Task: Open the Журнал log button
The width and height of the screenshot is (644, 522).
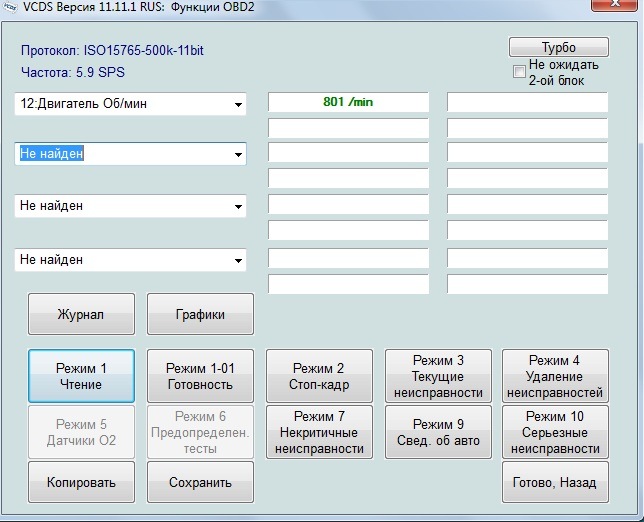Action: click(x=81, y=314)
